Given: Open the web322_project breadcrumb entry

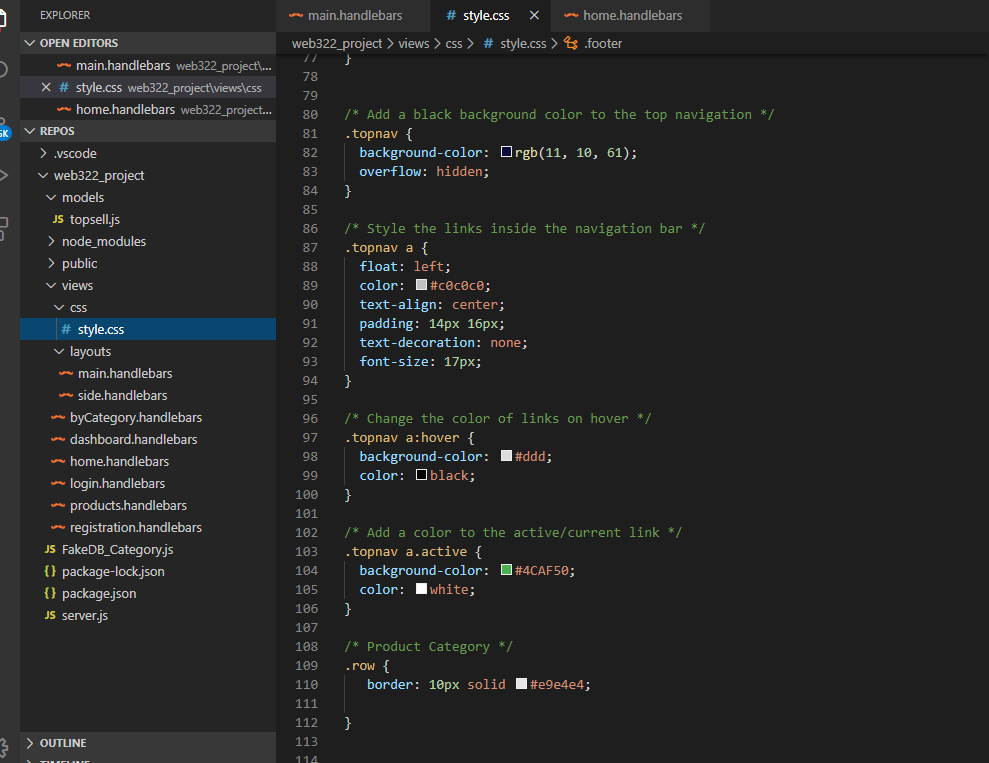Looking at the screenshot, I should tap(336, 44).
